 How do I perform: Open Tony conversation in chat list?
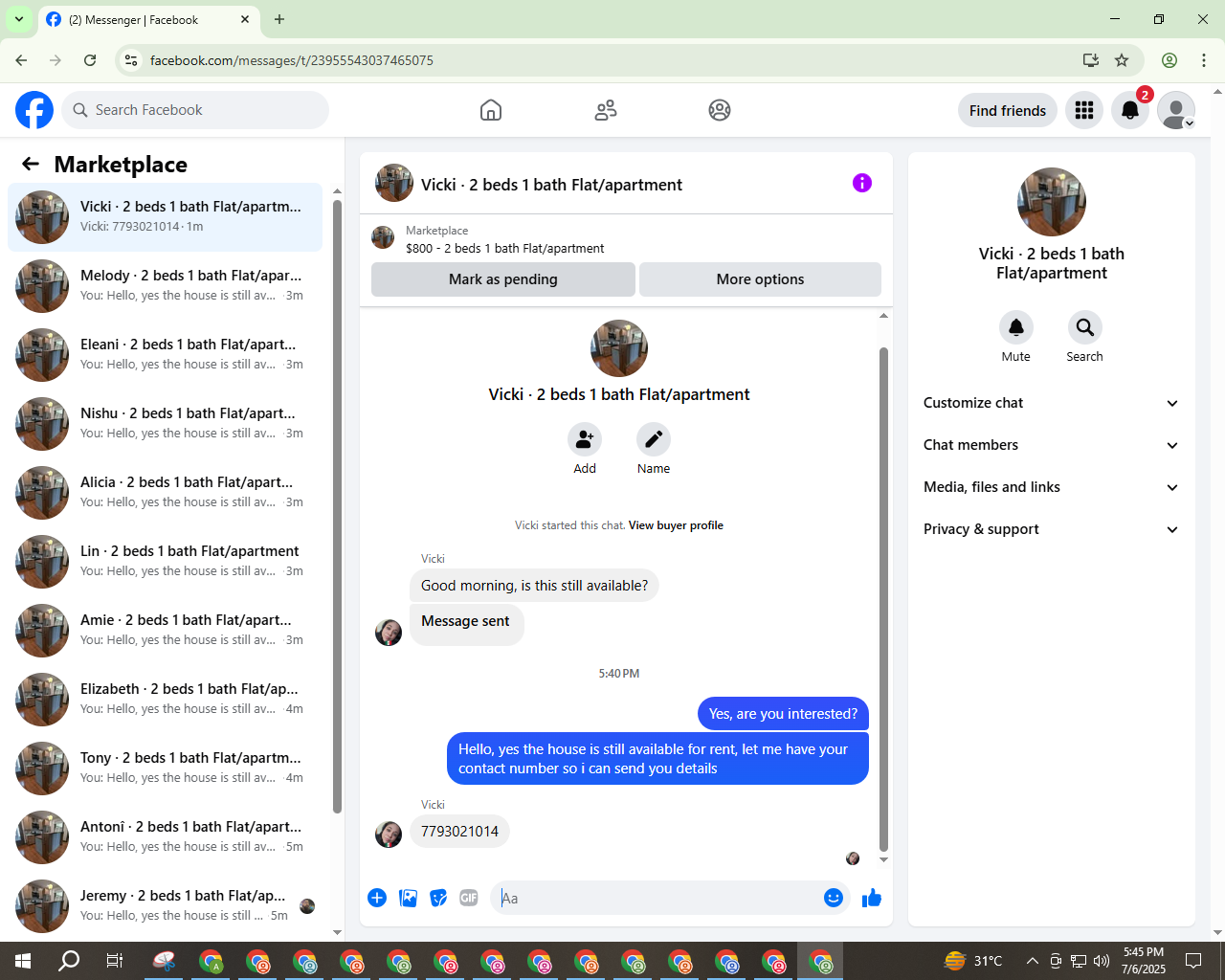(x=165, y=768)
